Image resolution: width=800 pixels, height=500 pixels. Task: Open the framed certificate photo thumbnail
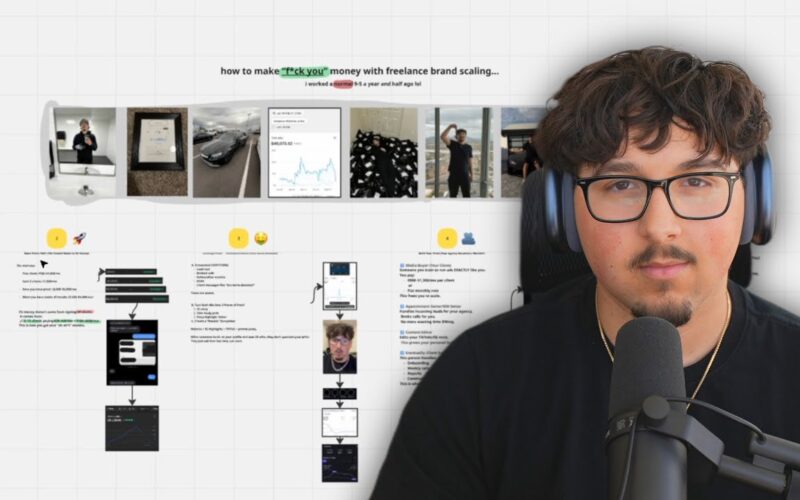[x=156, y=152]
